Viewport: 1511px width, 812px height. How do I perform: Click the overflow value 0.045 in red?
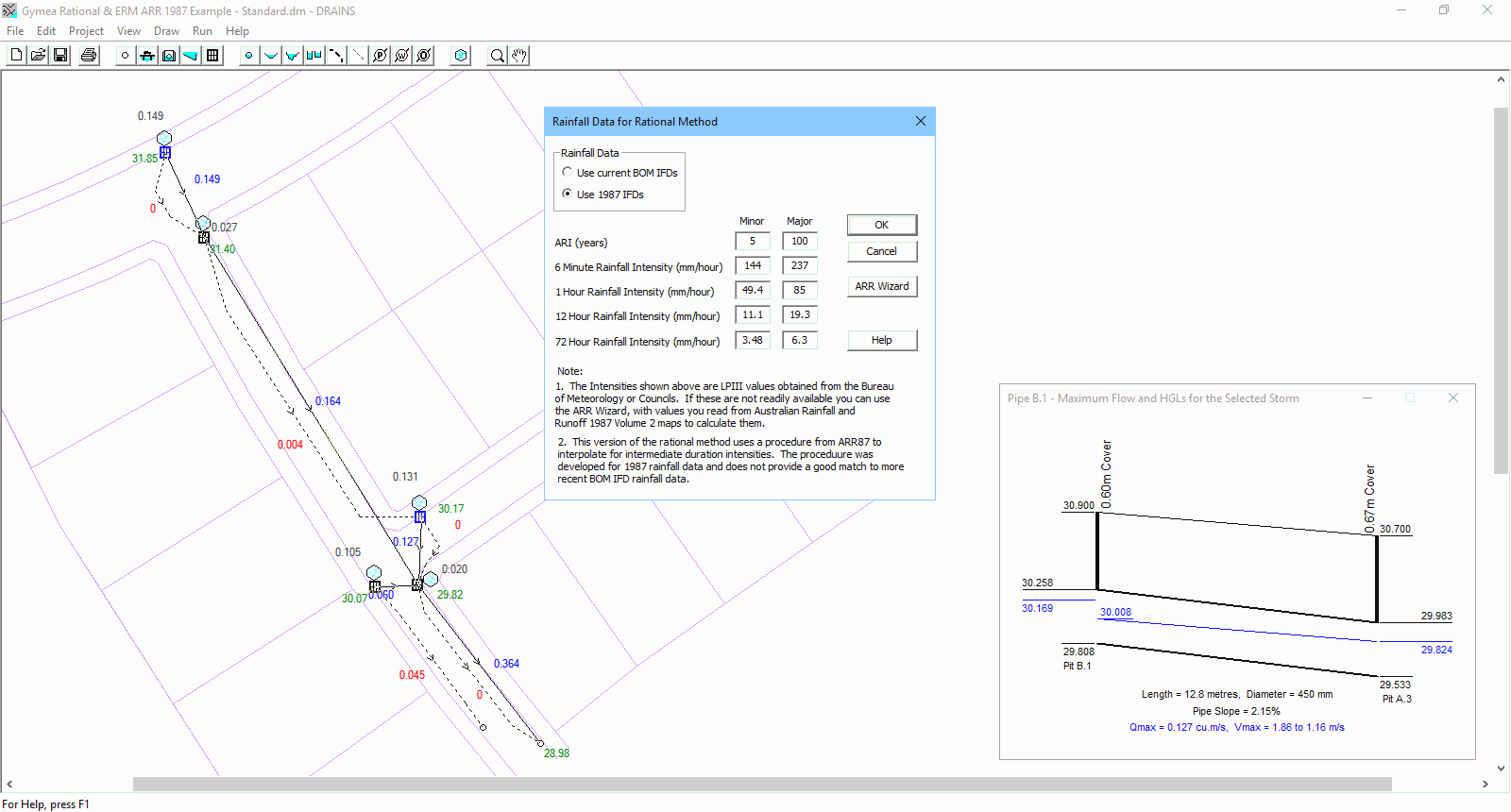click(x=412, y=675)
